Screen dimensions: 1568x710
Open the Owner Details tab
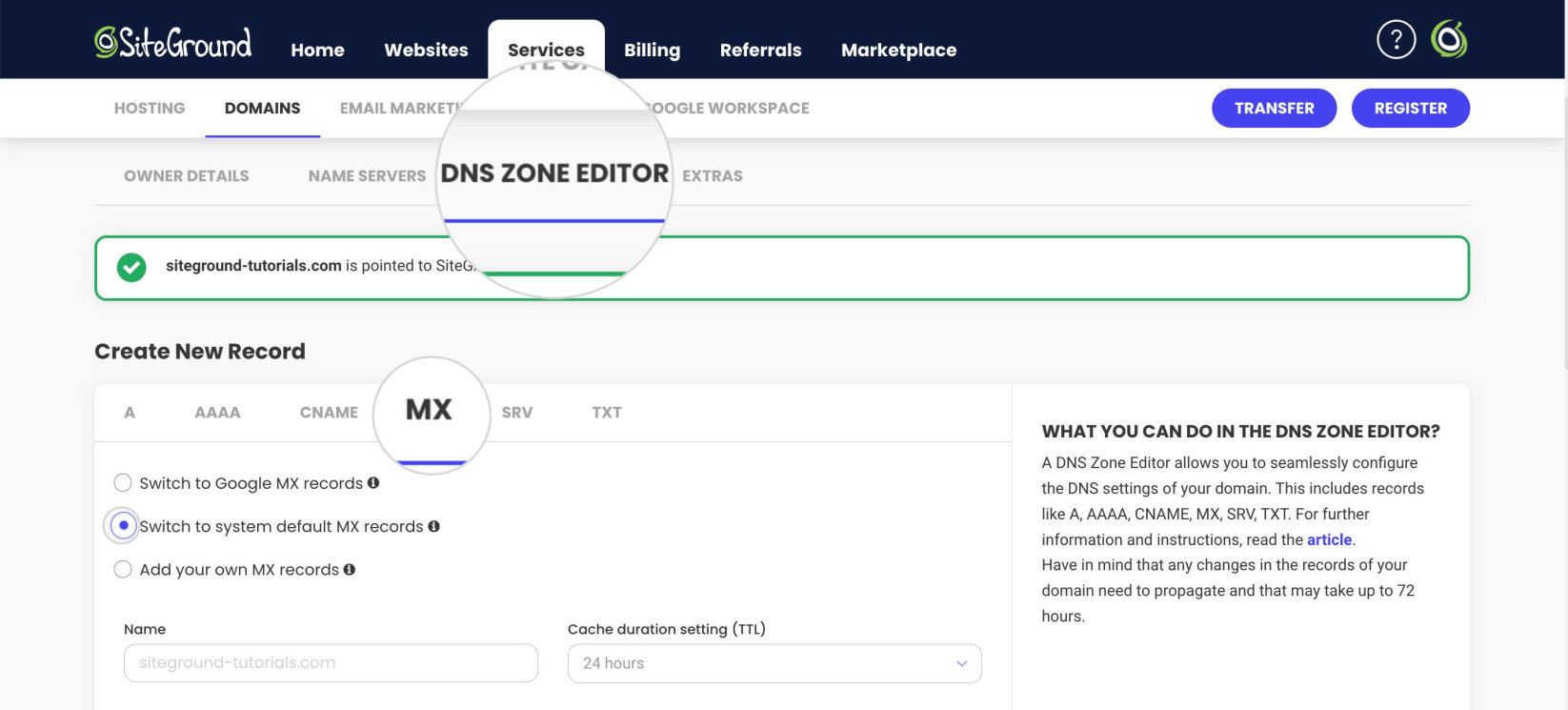coord(187,175)
